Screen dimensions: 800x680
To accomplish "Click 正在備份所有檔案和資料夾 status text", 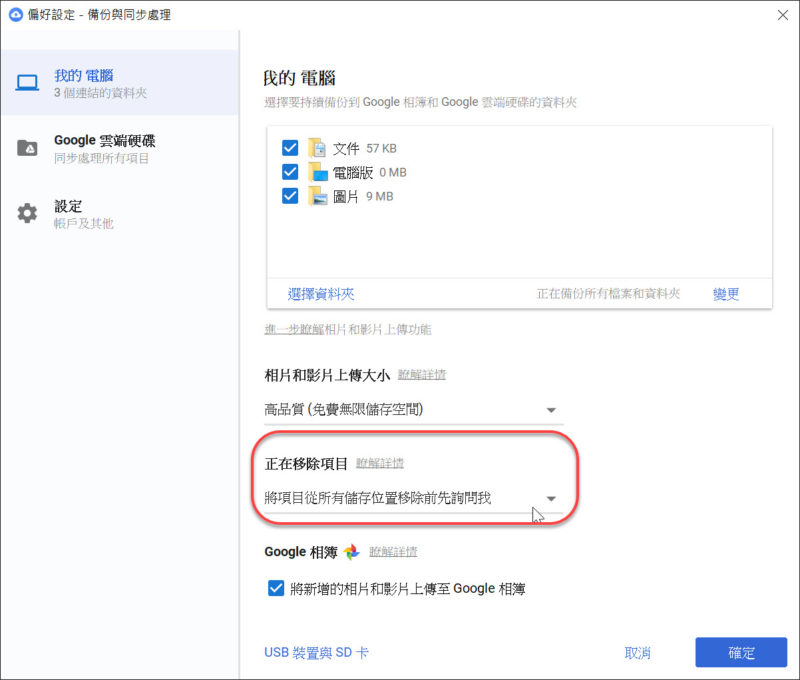I will [608, 294].
